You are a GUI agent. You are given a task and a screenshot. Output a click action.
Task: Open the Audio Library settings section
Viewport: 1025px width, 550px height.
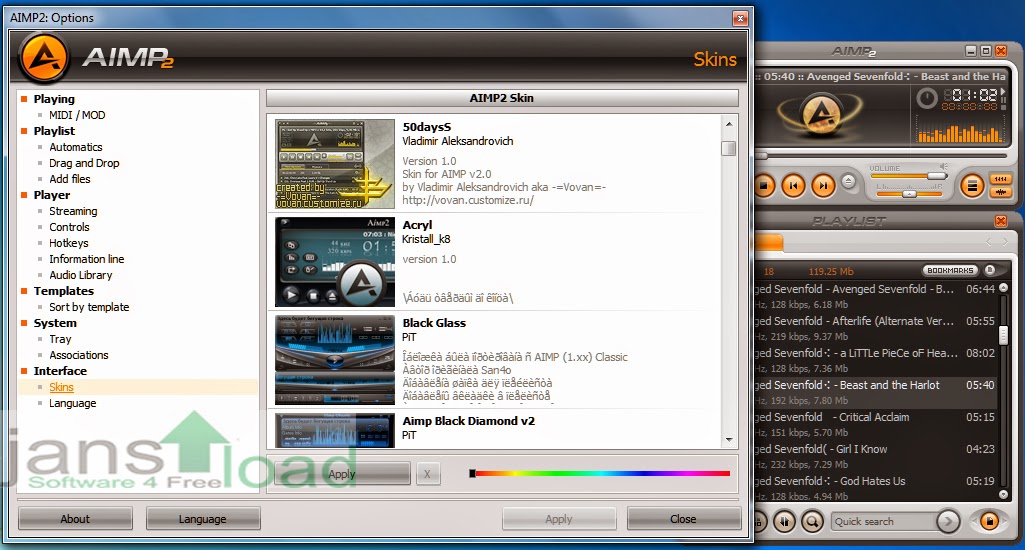80,275
